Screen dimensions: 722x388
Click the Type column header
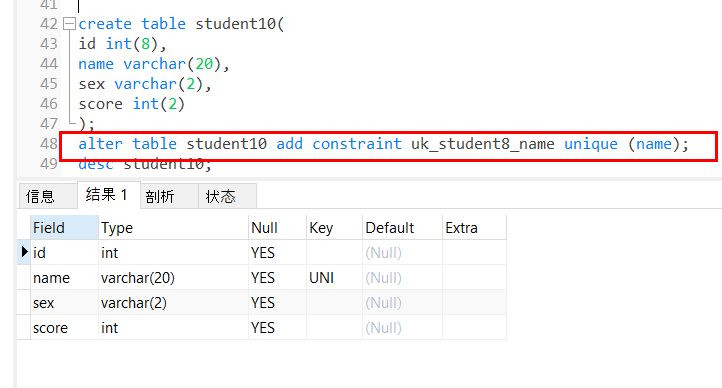[174, 228]
